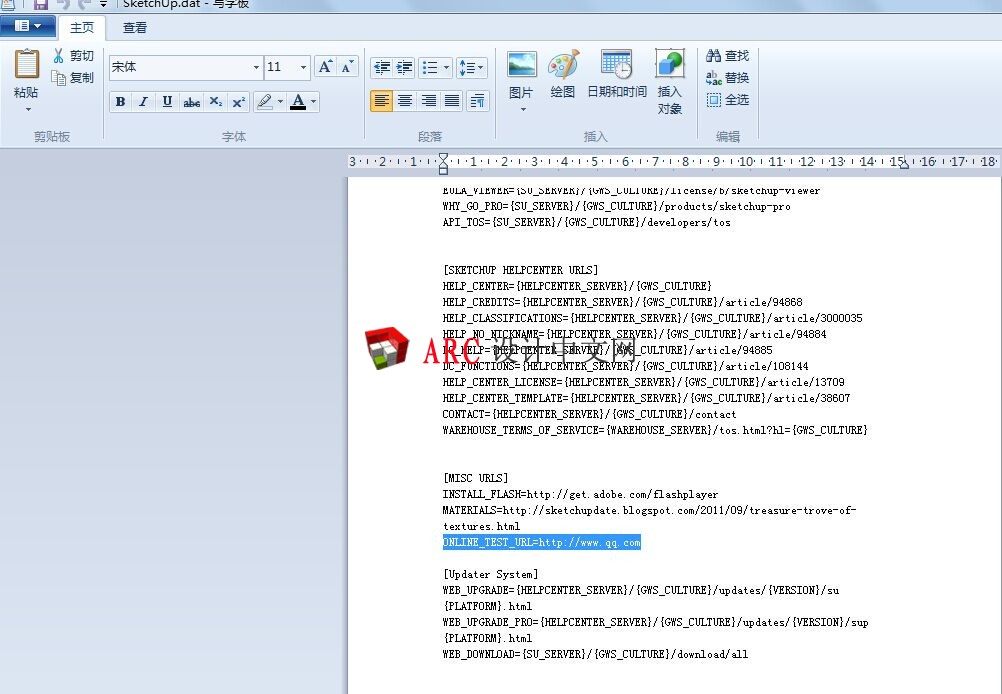The image size is (1002, 694).
Task: Expand the 粘贴 options arrow
Action: click(x=28, y=109)
